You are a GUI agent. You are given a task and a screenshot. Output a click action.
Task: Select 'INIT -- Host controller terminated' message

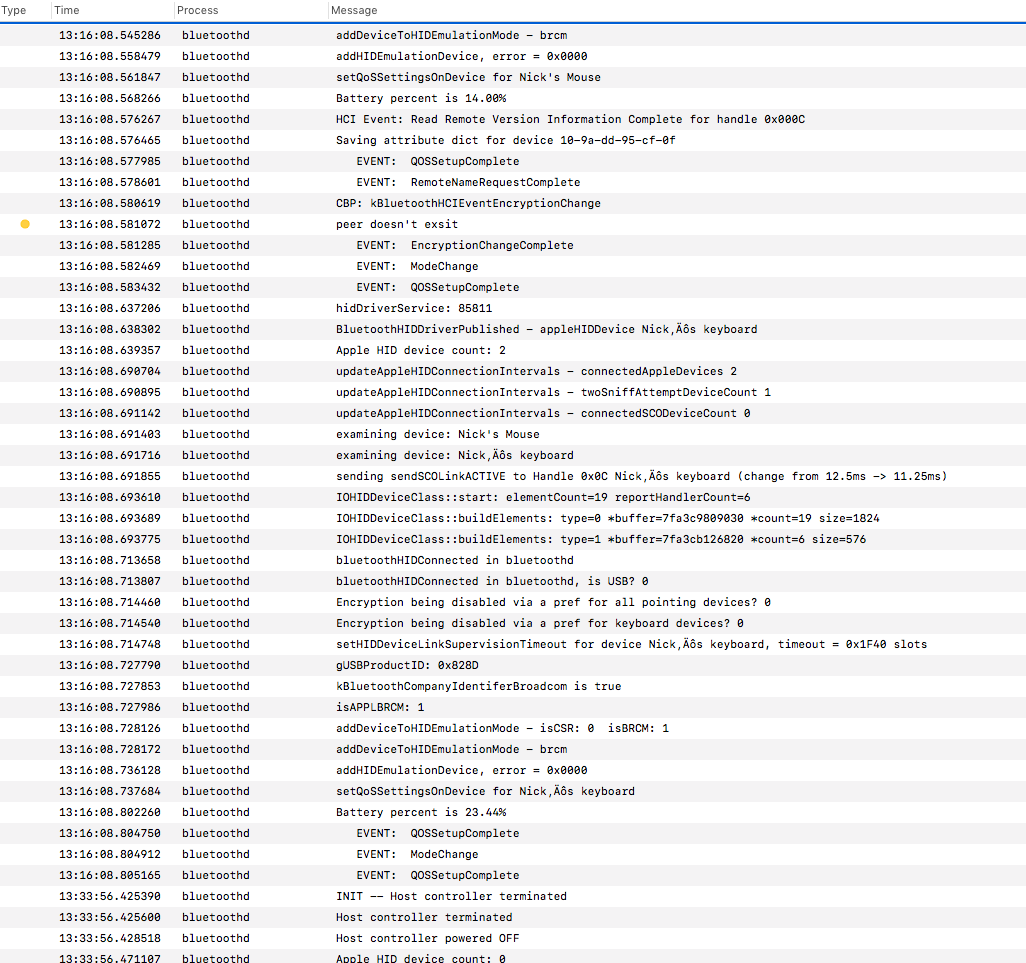(x=451, y=896)
